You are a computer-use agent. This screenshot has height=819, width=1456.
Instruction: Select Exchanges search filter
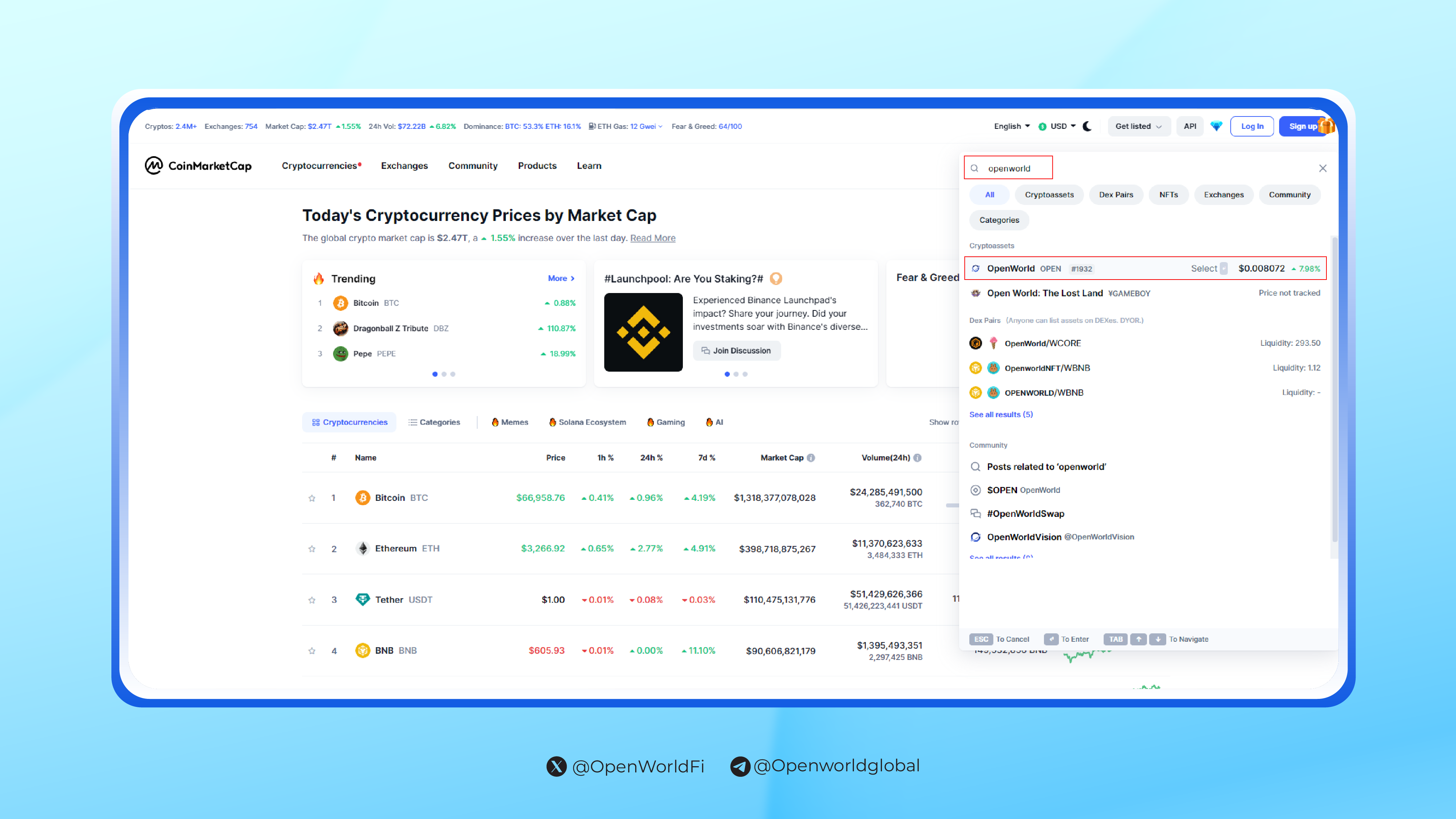[x=1224, y=194]
